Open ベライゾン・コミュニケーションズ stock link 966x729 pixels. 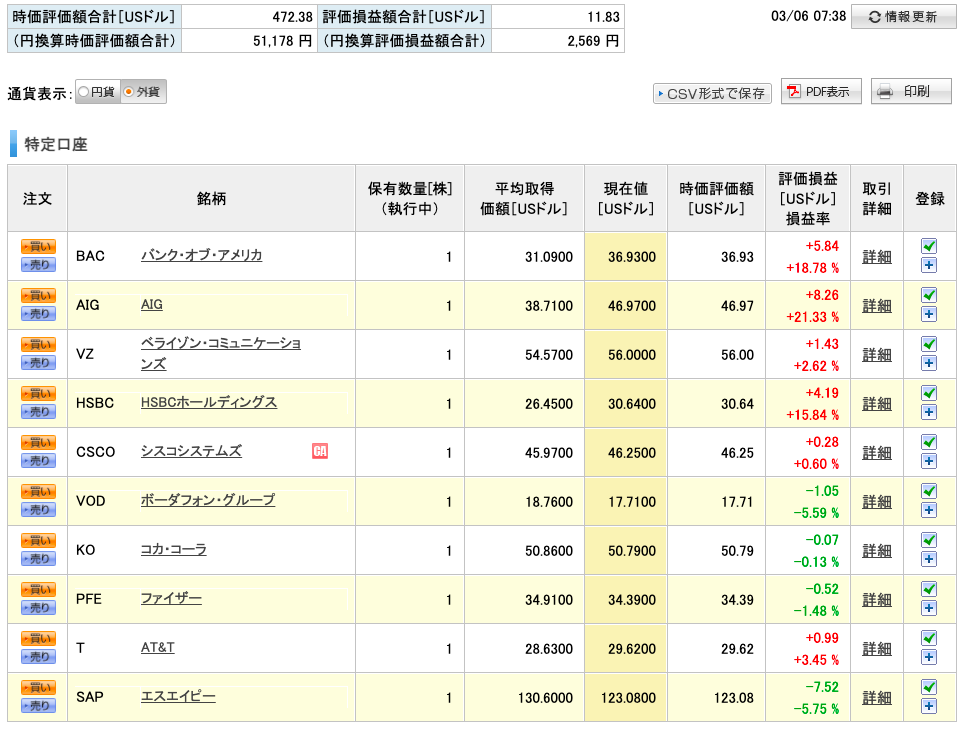click(x=221, y=354)
